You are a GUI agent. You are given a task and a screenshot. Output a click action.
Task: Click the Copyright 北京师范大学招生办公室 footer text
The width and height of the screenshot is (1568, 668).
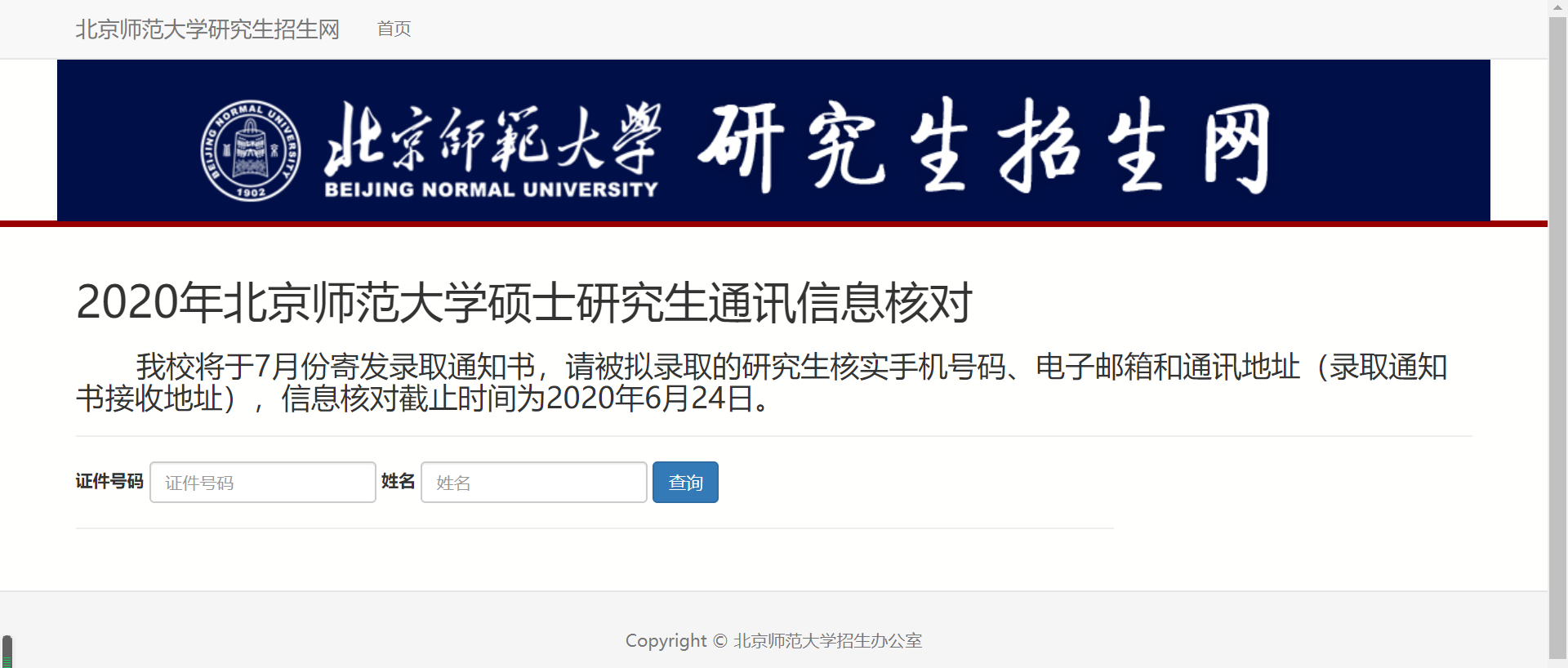coord(773,641)
